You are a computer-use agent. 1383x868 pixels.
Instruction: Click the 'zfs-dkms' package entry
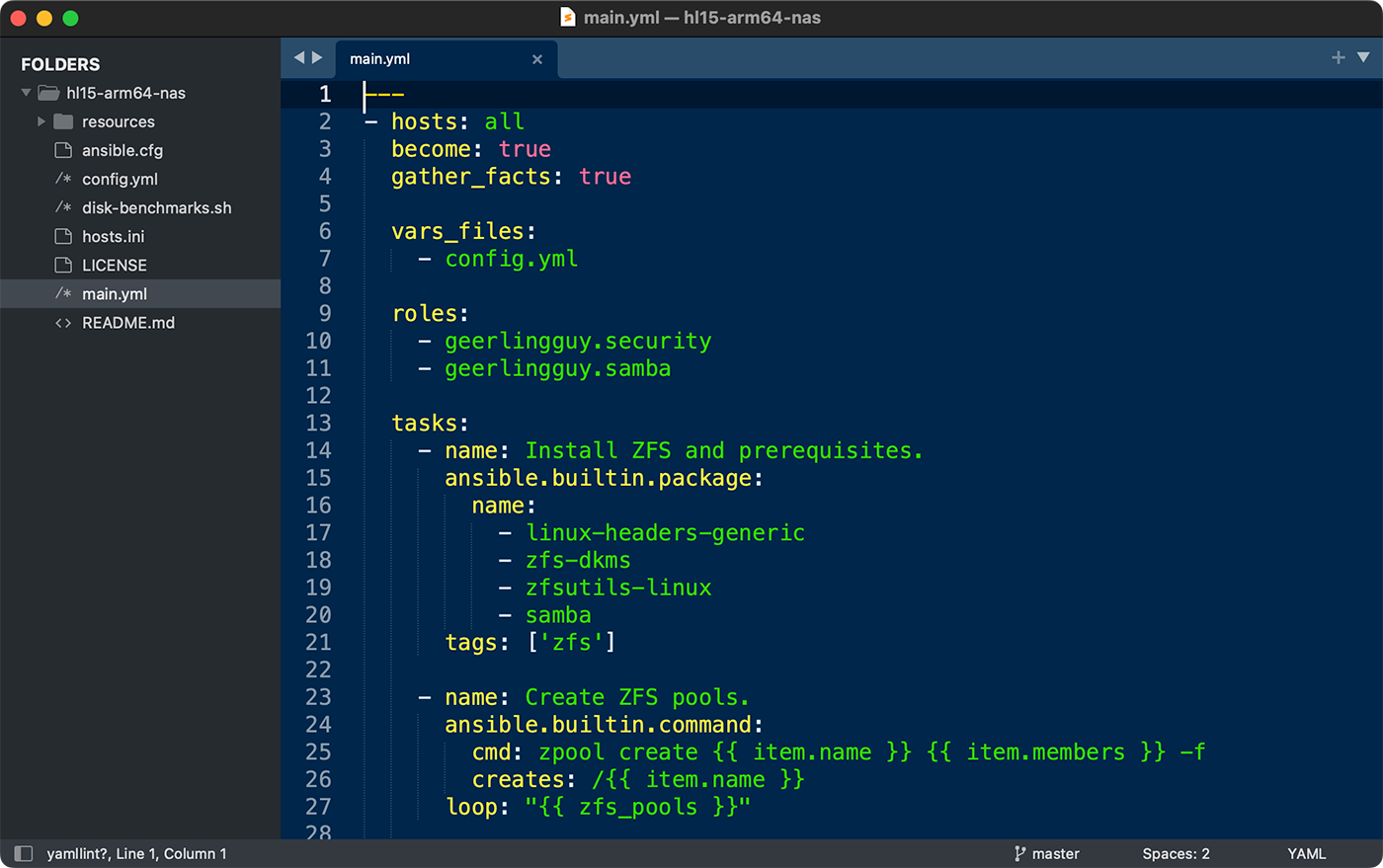[x=578, y=560]
